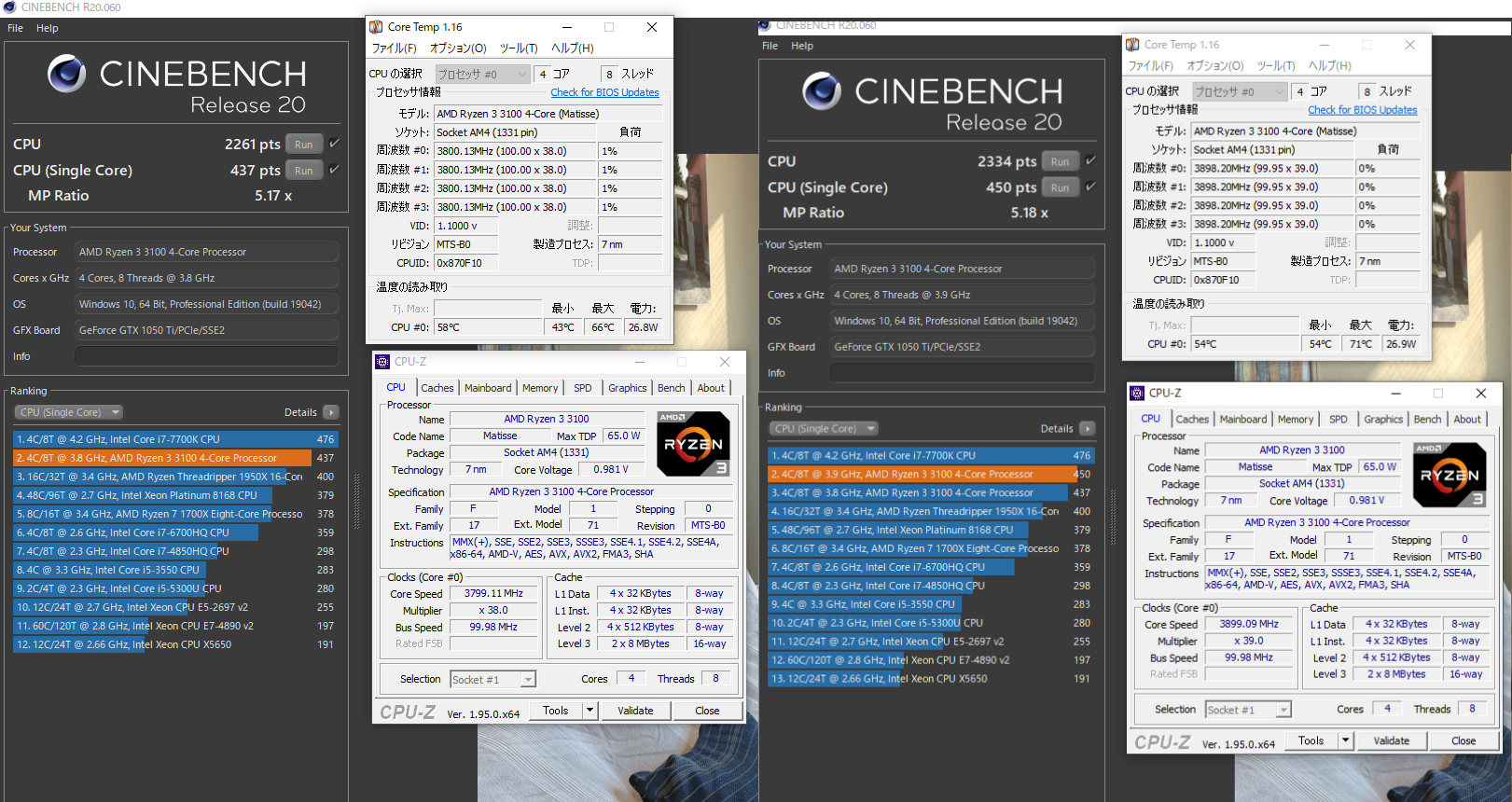Run the CPU (Single Core) test in left Cinebench

coord(304,171)
